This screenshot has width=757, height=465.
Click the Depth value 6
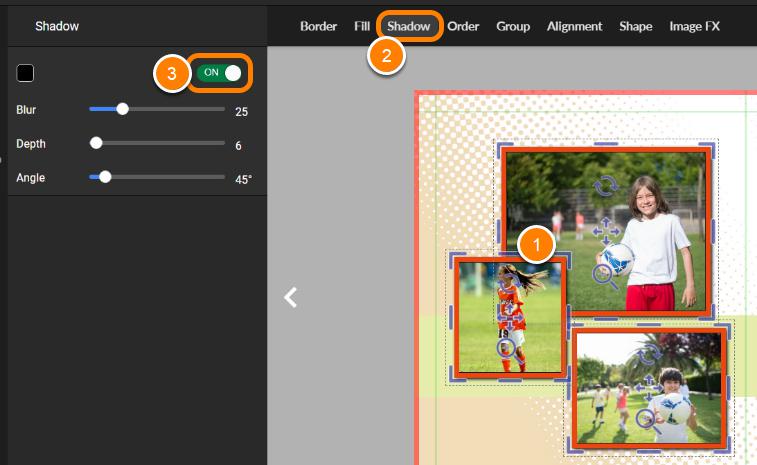tap(238, 145)
